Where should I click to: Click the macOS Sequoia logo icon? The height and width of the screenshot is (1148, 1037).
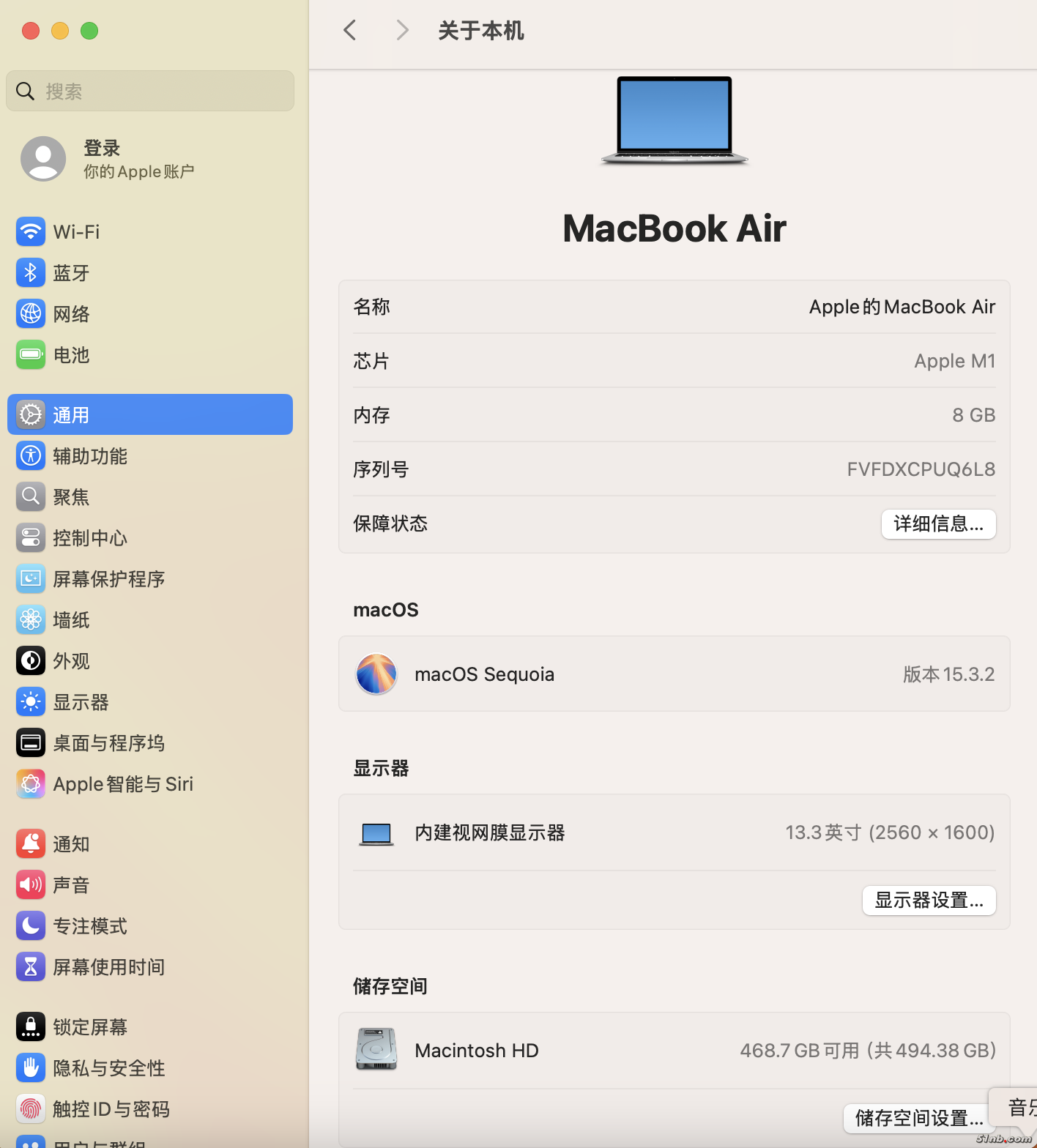(376, 674)
